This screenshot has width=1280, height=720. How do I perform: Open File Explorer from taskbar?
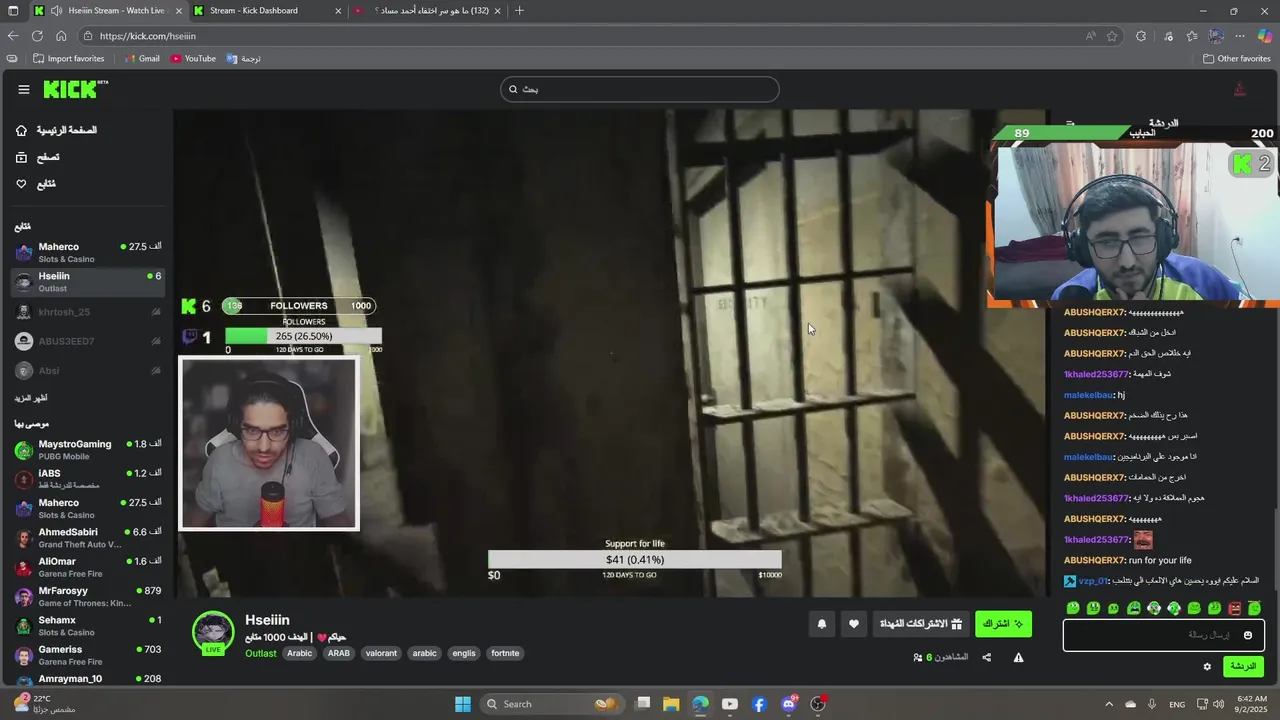(x=671, y=704)
